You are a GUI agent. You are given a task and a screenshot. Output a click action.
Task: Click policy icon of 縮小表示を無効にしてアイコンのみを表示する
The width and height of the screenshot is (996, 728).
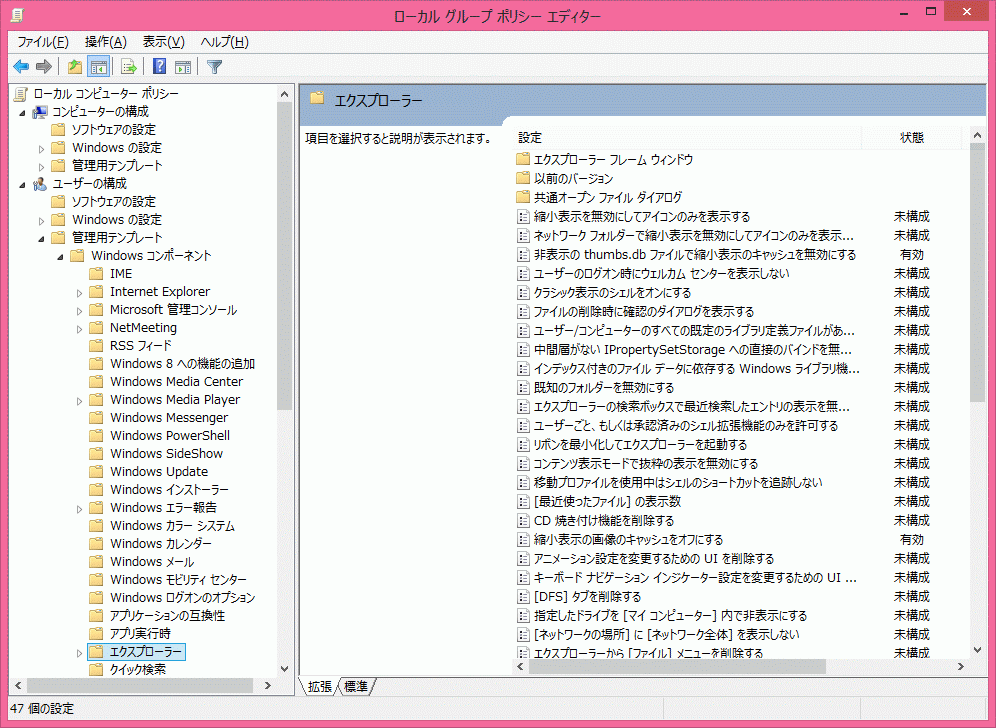coord(523,217)
